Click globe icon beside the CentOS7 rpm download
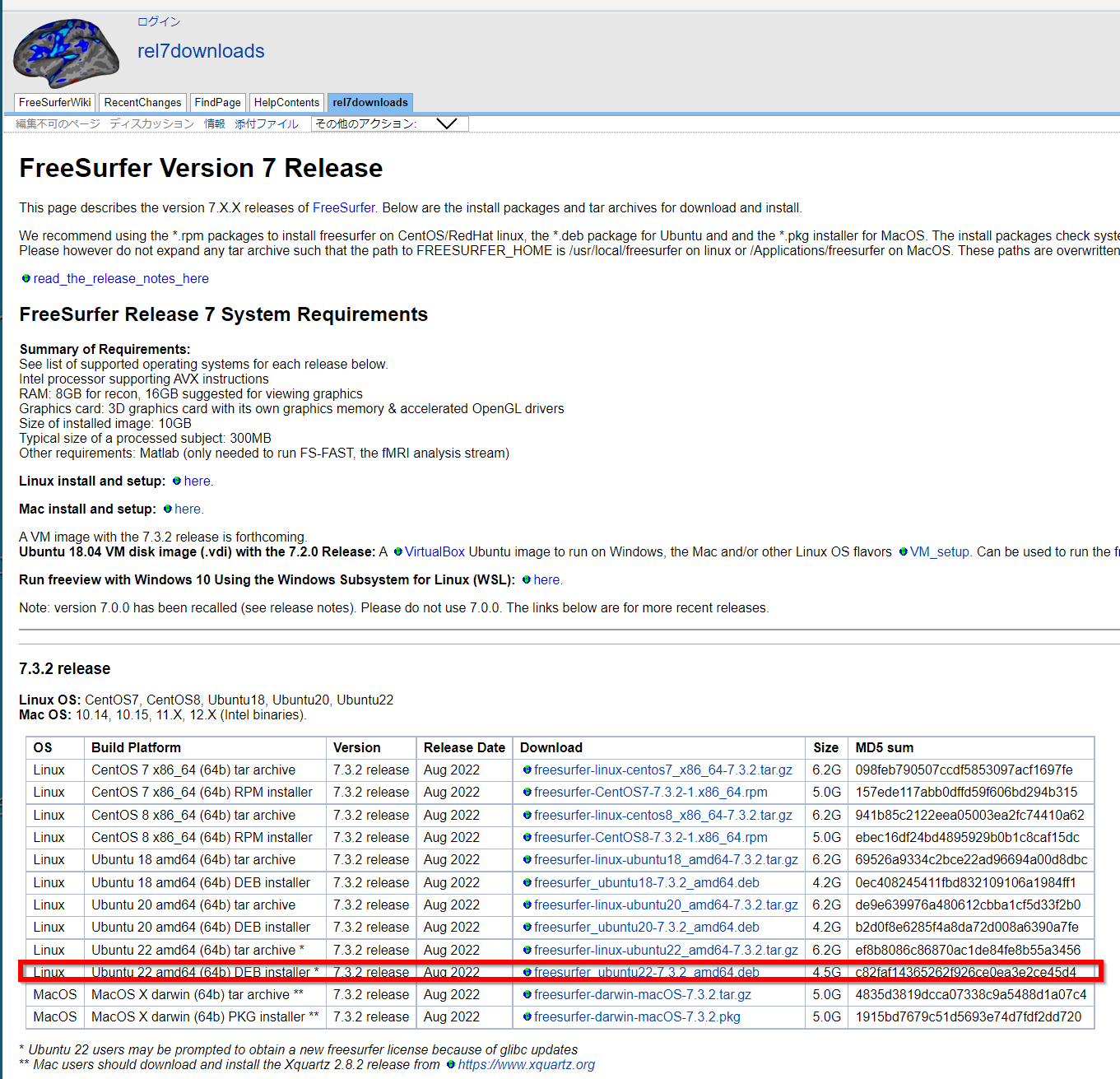This screenshot has width=1120, height=1079. tap(527, 792)
